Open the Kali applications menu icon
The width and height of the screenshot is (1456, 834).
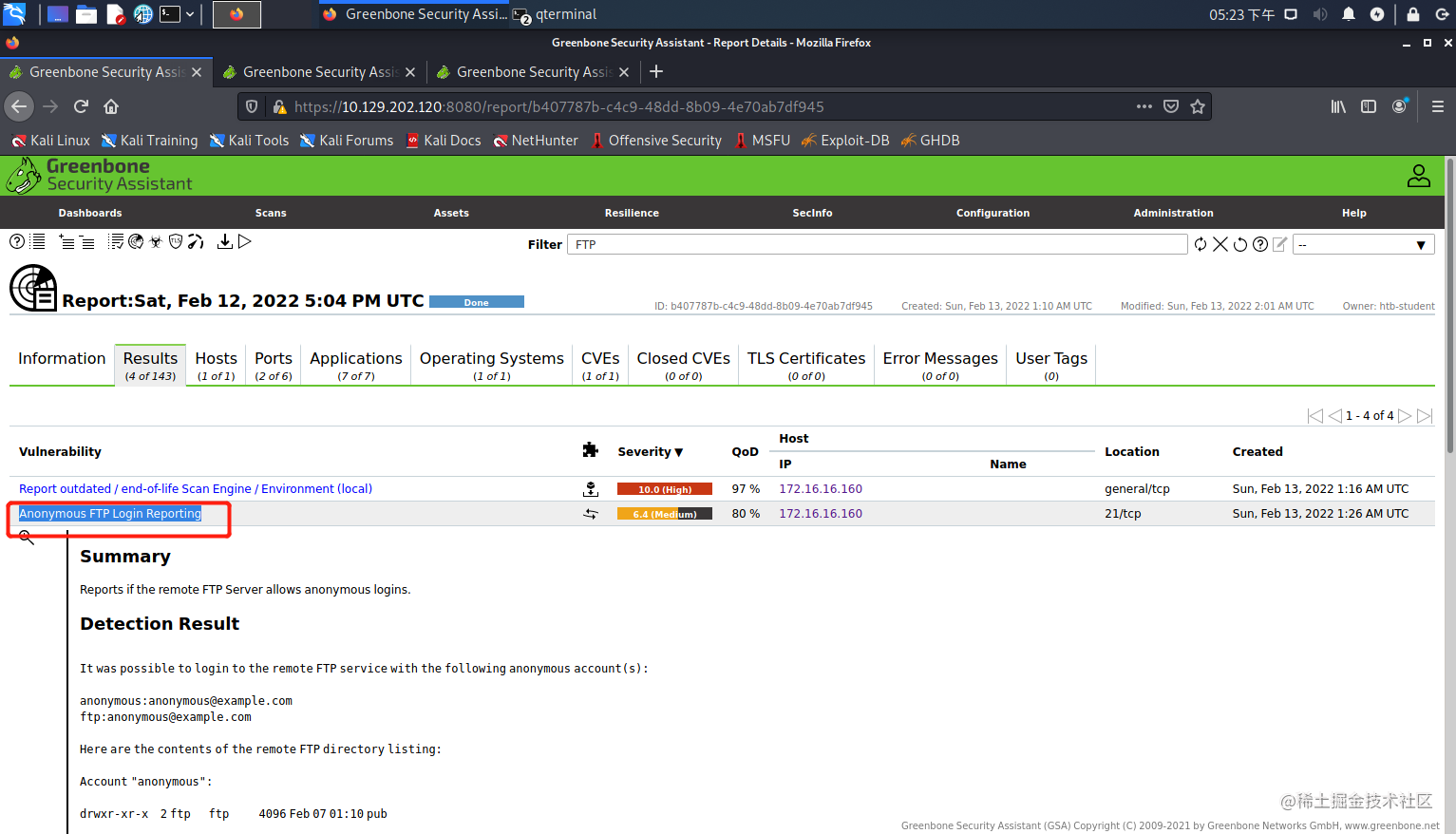(x=14, y=14)
